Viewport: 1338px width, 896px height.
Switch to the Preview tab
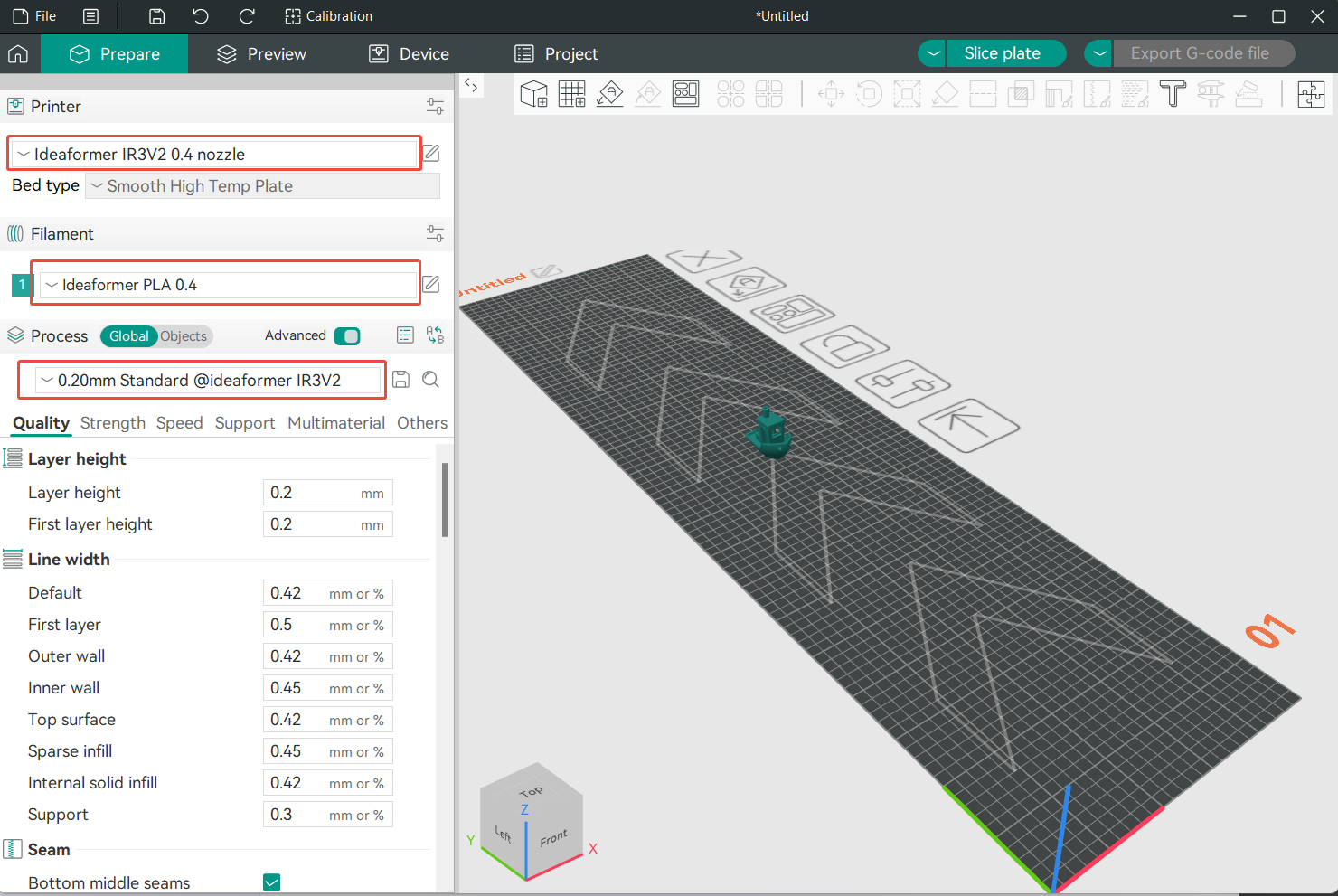[x=262, y=54]
